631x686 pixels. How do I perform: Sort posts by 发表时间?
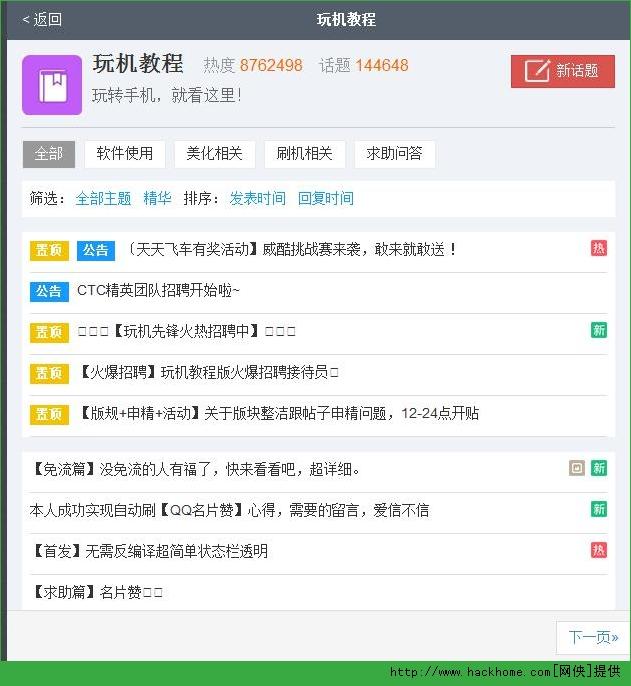pyautogui.click(x=257, y=198)
